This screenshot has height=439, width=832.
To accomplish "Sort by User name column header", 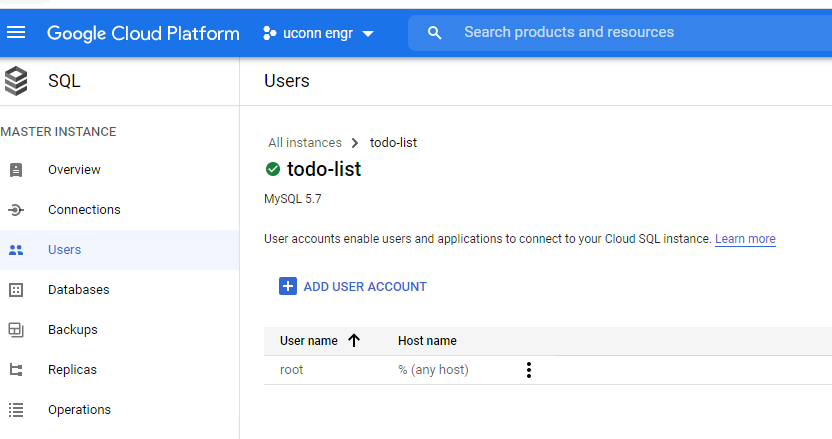I will click(309, 341).
